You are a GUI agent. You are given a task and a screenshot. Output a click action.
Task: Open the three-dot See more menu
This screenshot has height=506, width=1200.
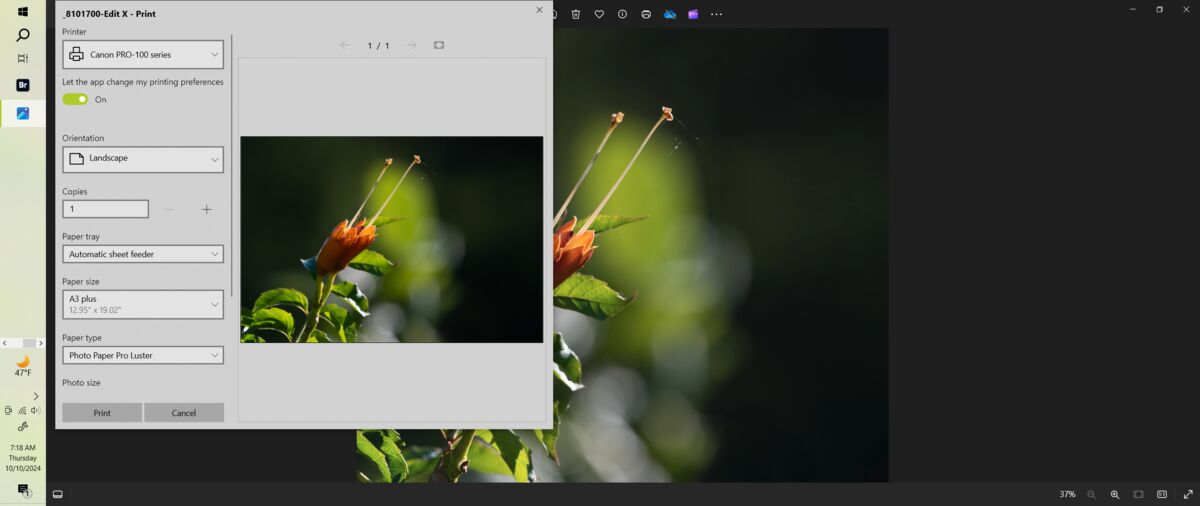[716, 14]
